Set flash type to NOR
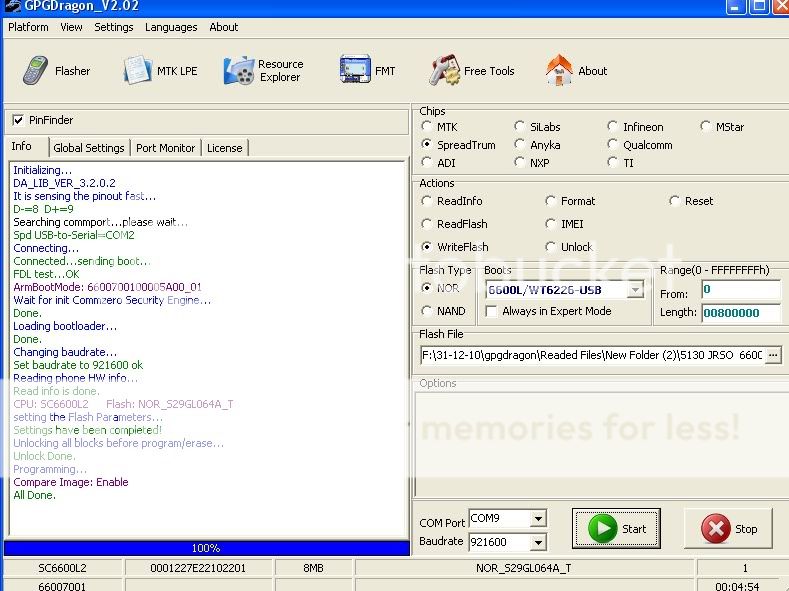 click(426, 288)
